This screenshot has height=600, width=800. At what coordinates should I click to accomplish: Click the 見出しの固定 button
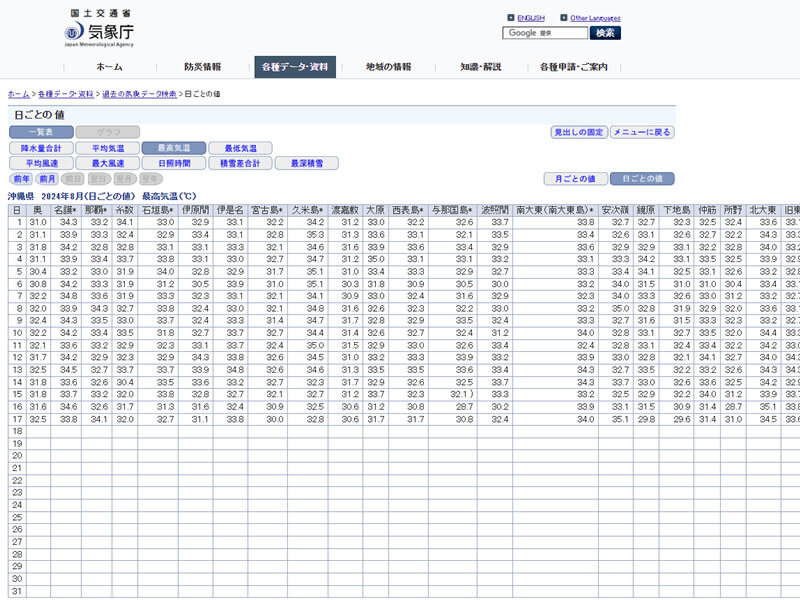(579, 132)
